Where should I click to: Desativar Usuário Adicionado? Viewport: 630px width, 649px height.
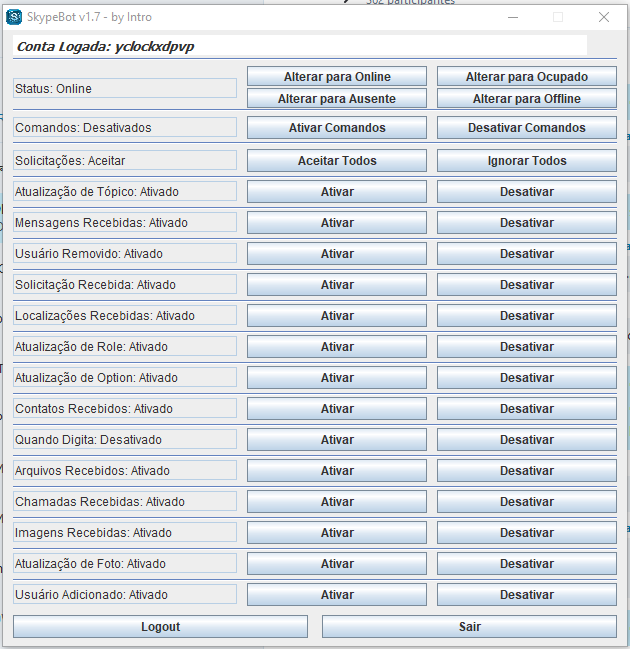tap(527, 595)
